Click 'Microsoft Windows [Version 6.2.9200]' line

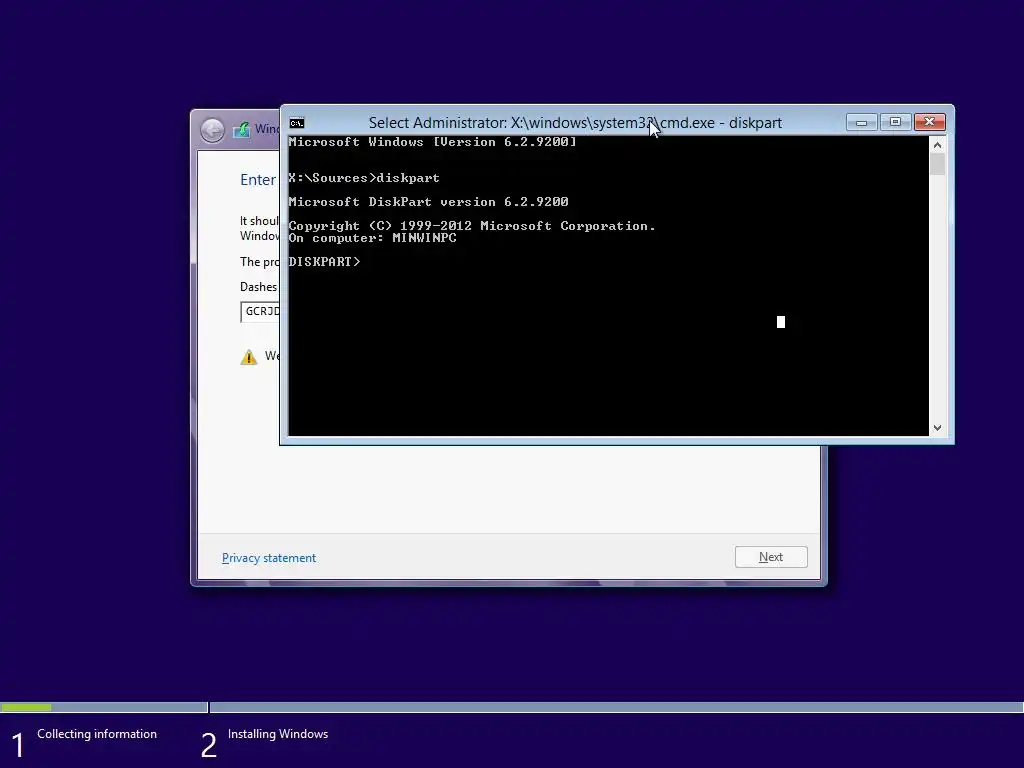point(432,142)
